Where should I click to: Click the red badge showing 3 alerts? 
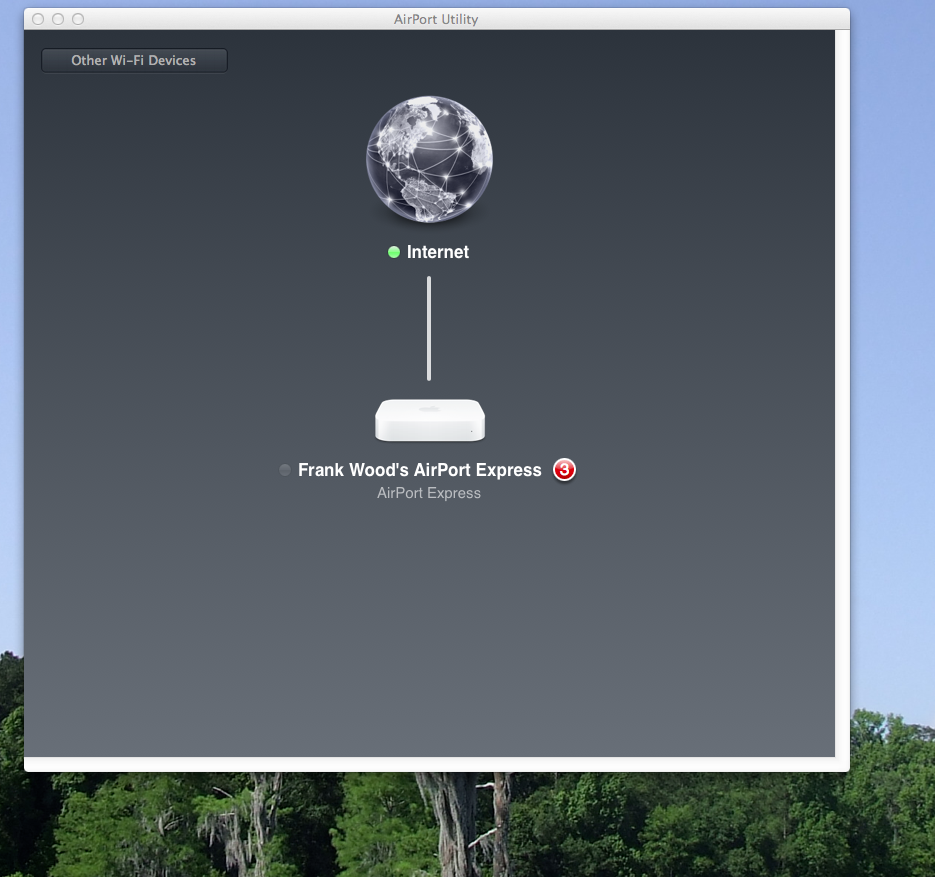coord(564,470)
